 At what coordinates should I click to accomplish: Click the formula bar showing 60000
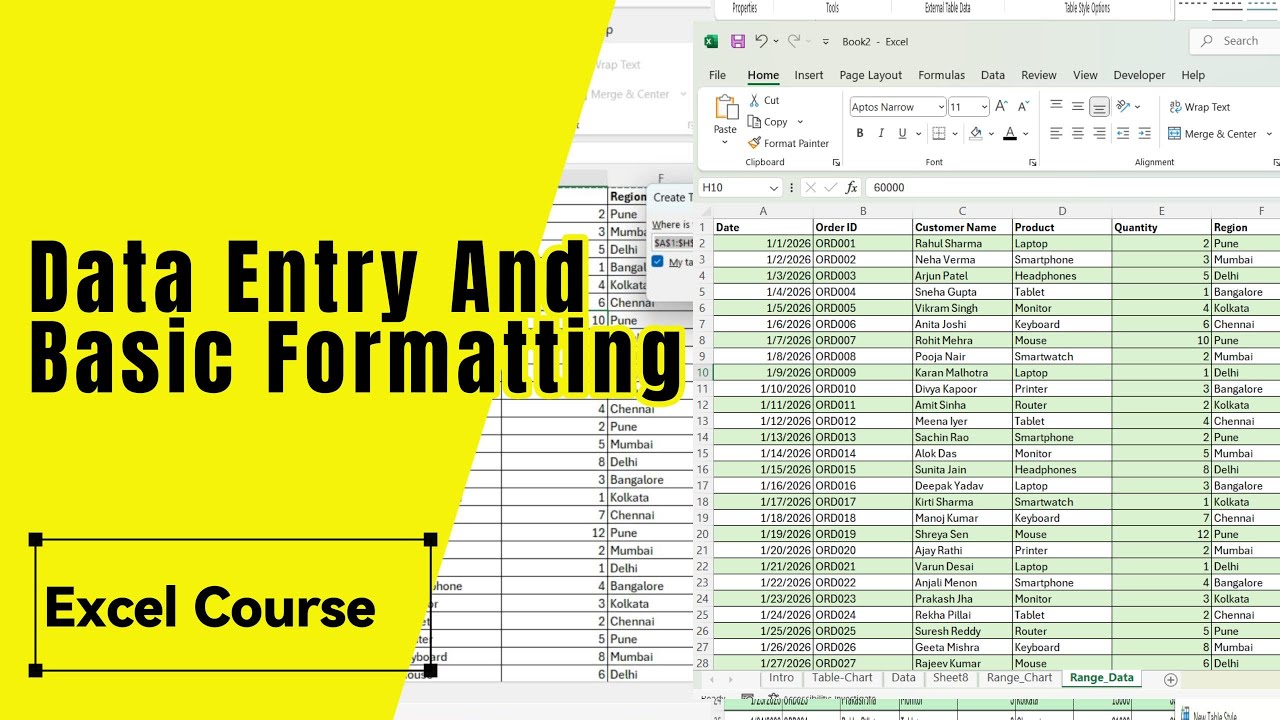[x=1072, y=187]
